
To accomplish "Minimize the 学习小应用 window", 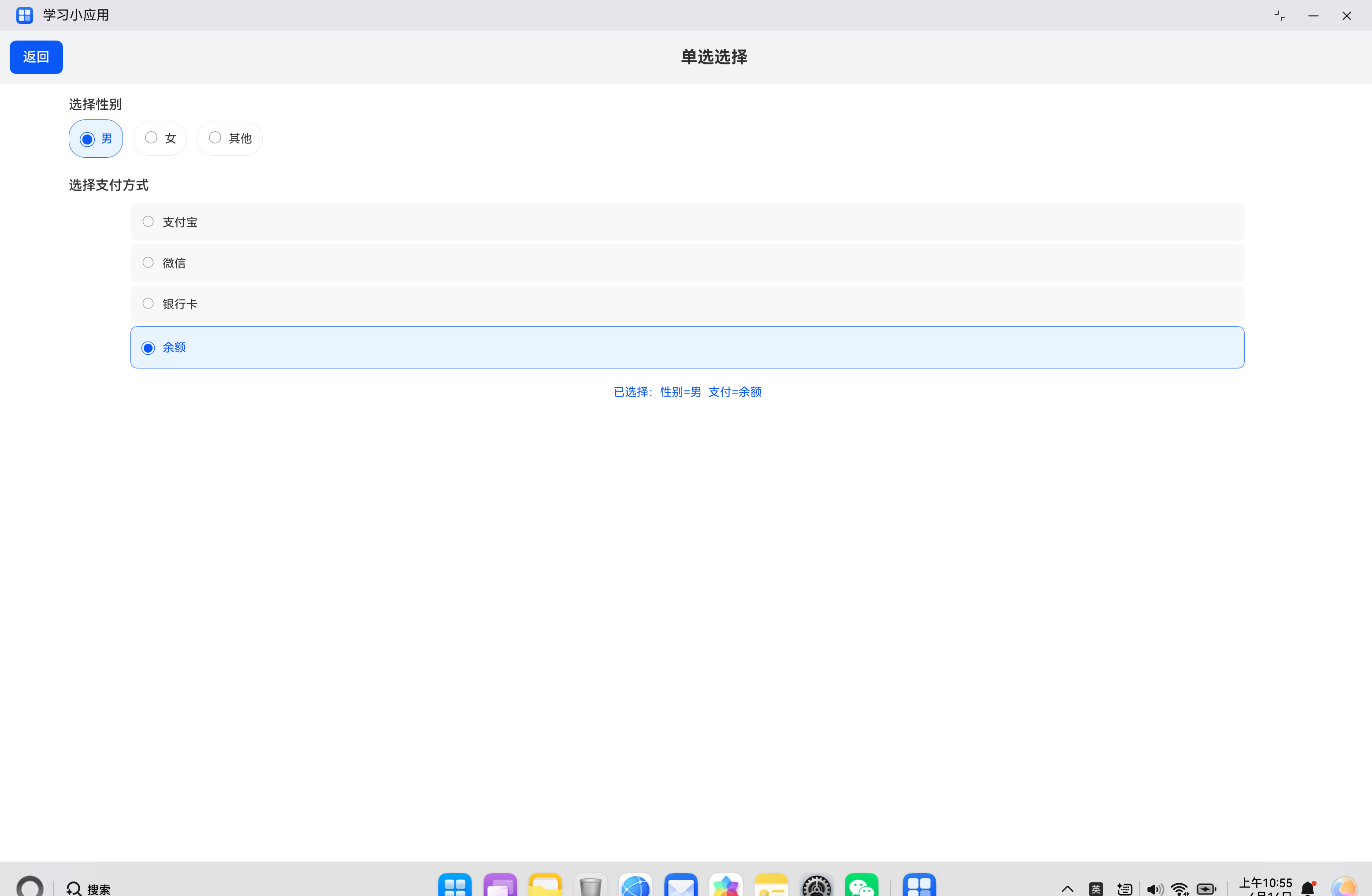I will [1313, 15].
